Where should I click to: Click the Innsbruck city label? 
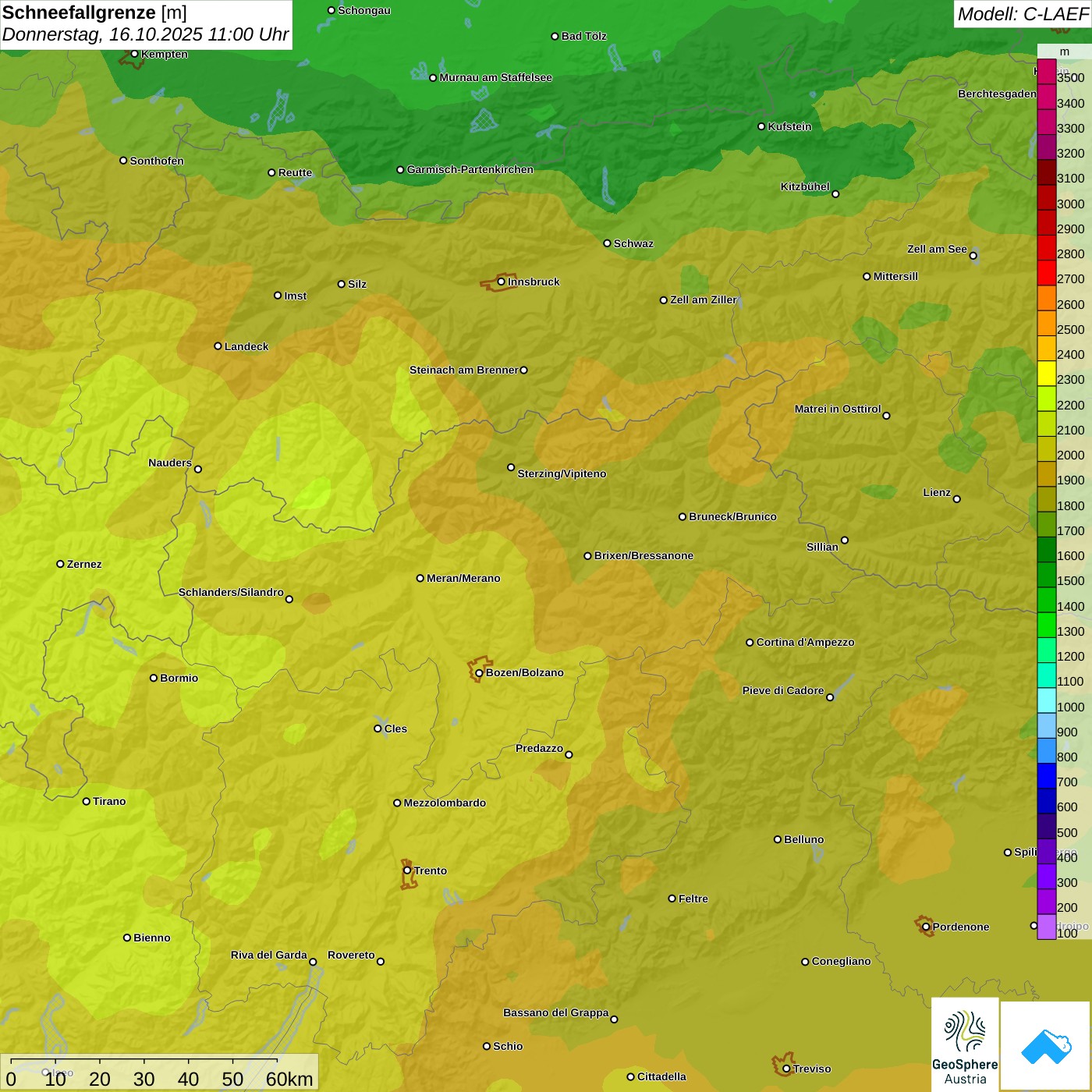pos(534,282)
